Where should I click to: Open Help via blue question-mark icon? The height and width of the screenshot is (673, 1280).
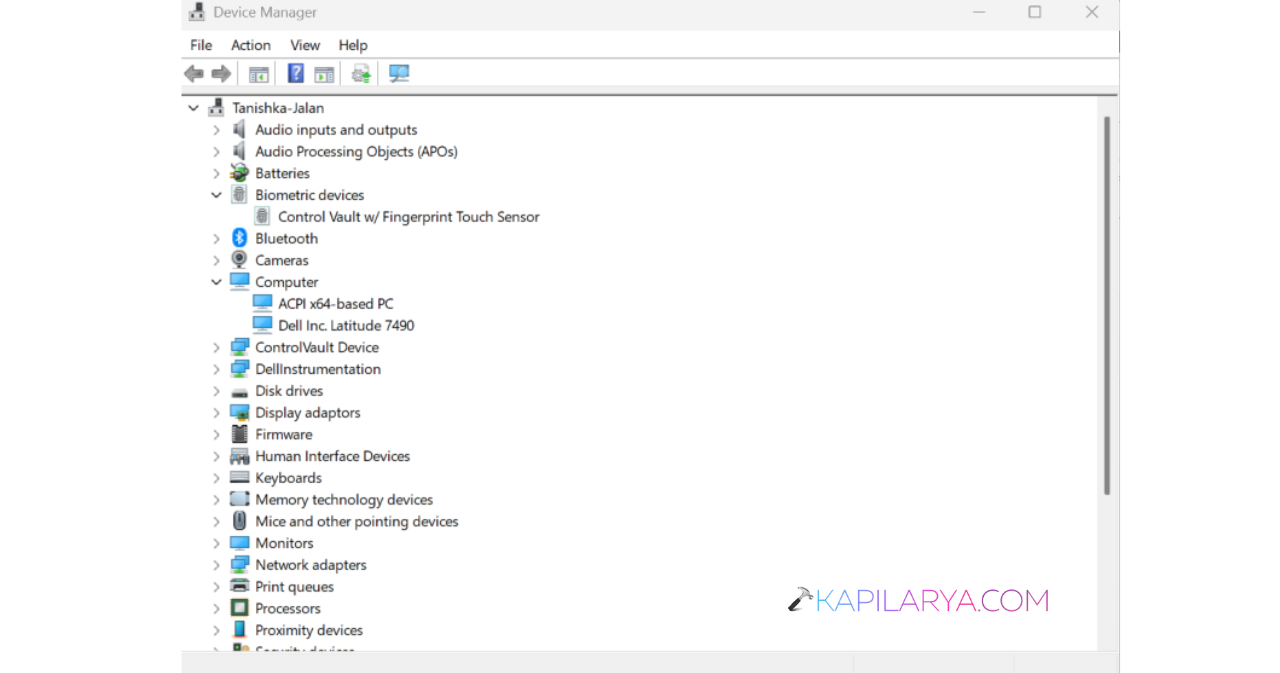tap(296, 73)
